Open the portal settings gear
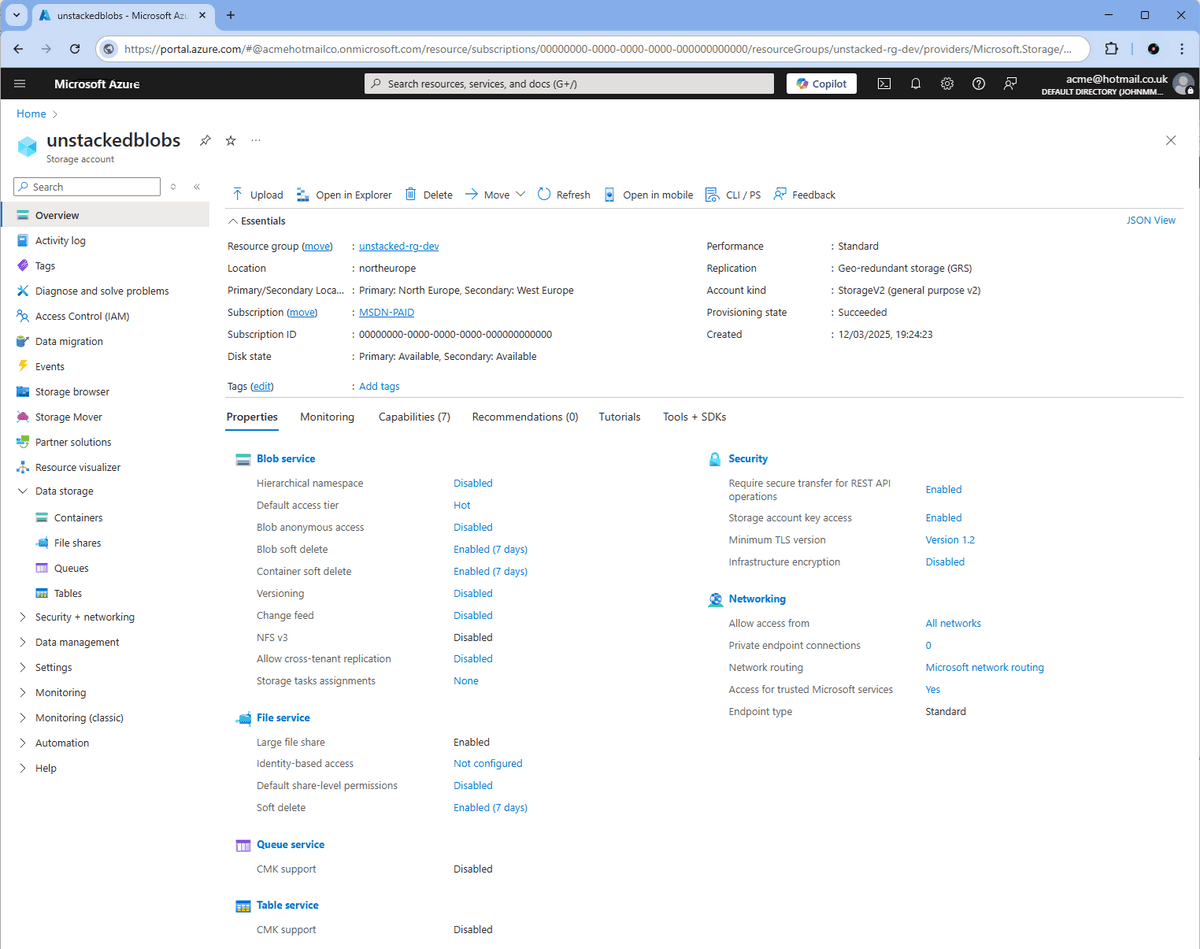1200x949 pixels. 947,84
